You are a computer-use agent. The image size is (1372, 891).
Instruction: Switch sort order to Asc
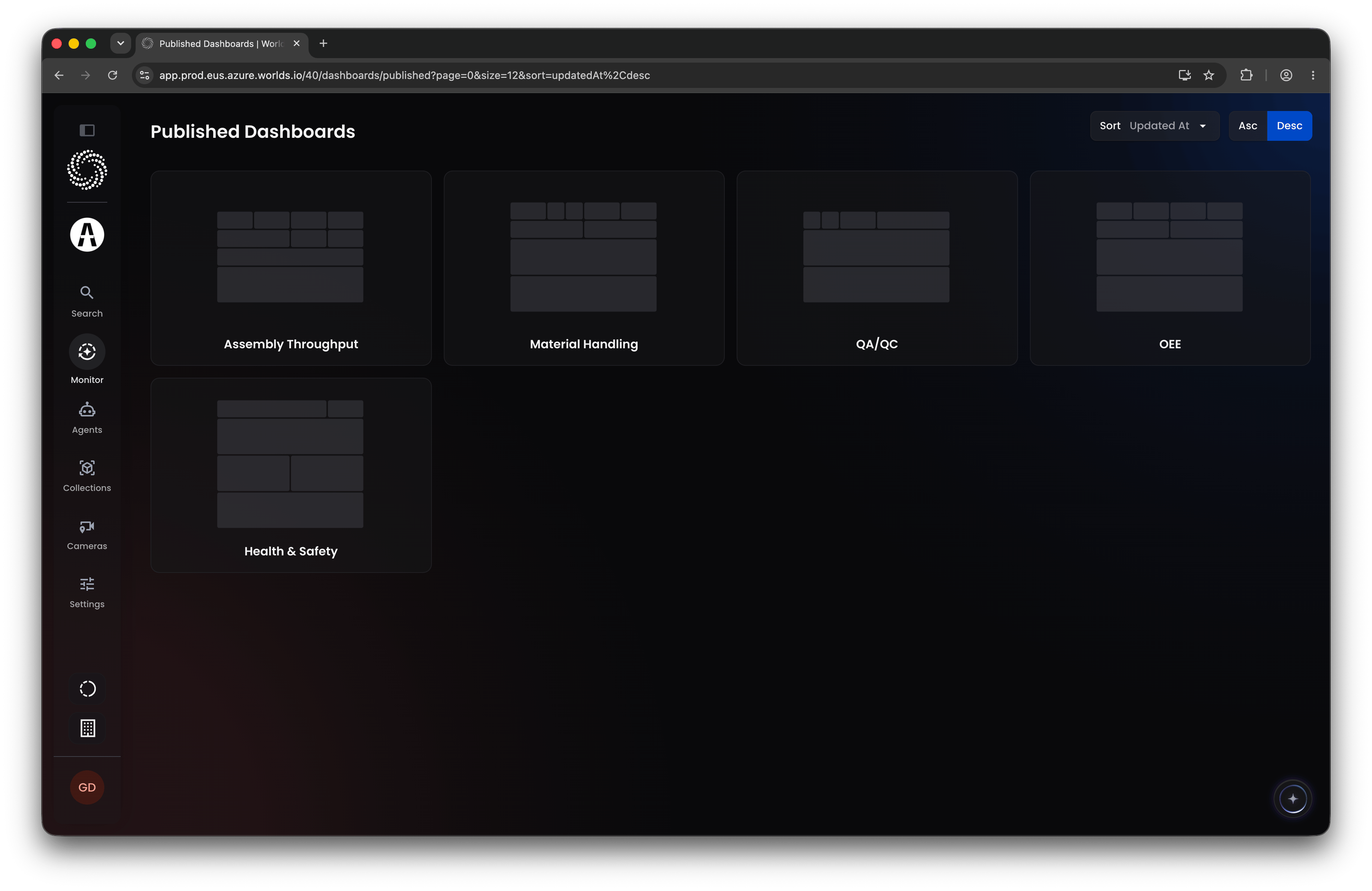[x=1248, y=126]
